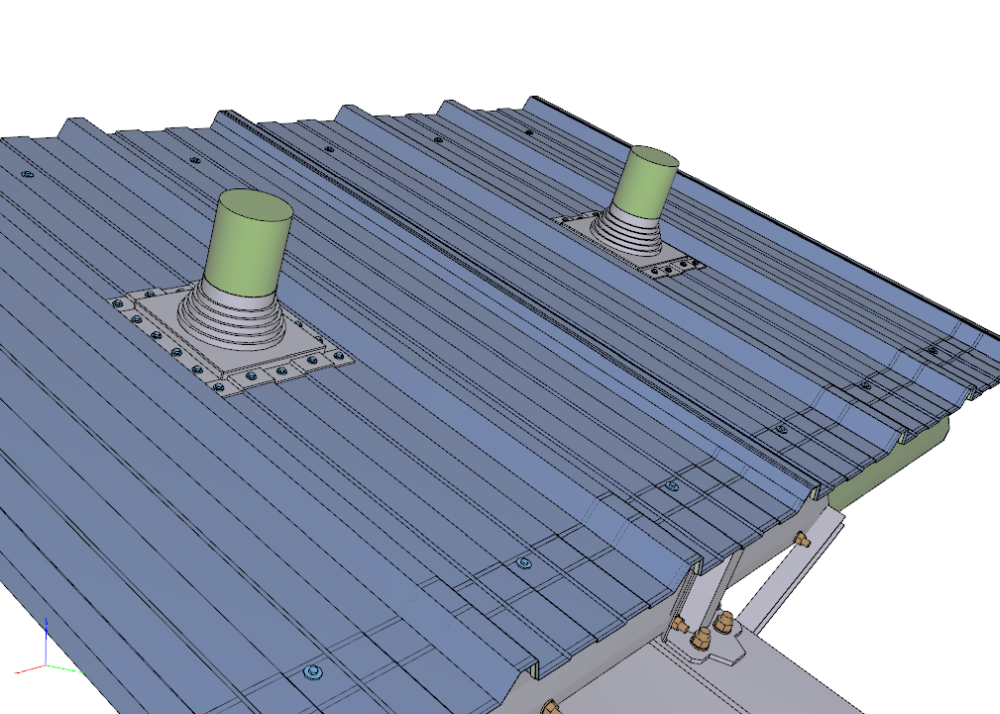
Task: Select the brass bolt on the diagonal brace
Action: click(x=800, y=541)
